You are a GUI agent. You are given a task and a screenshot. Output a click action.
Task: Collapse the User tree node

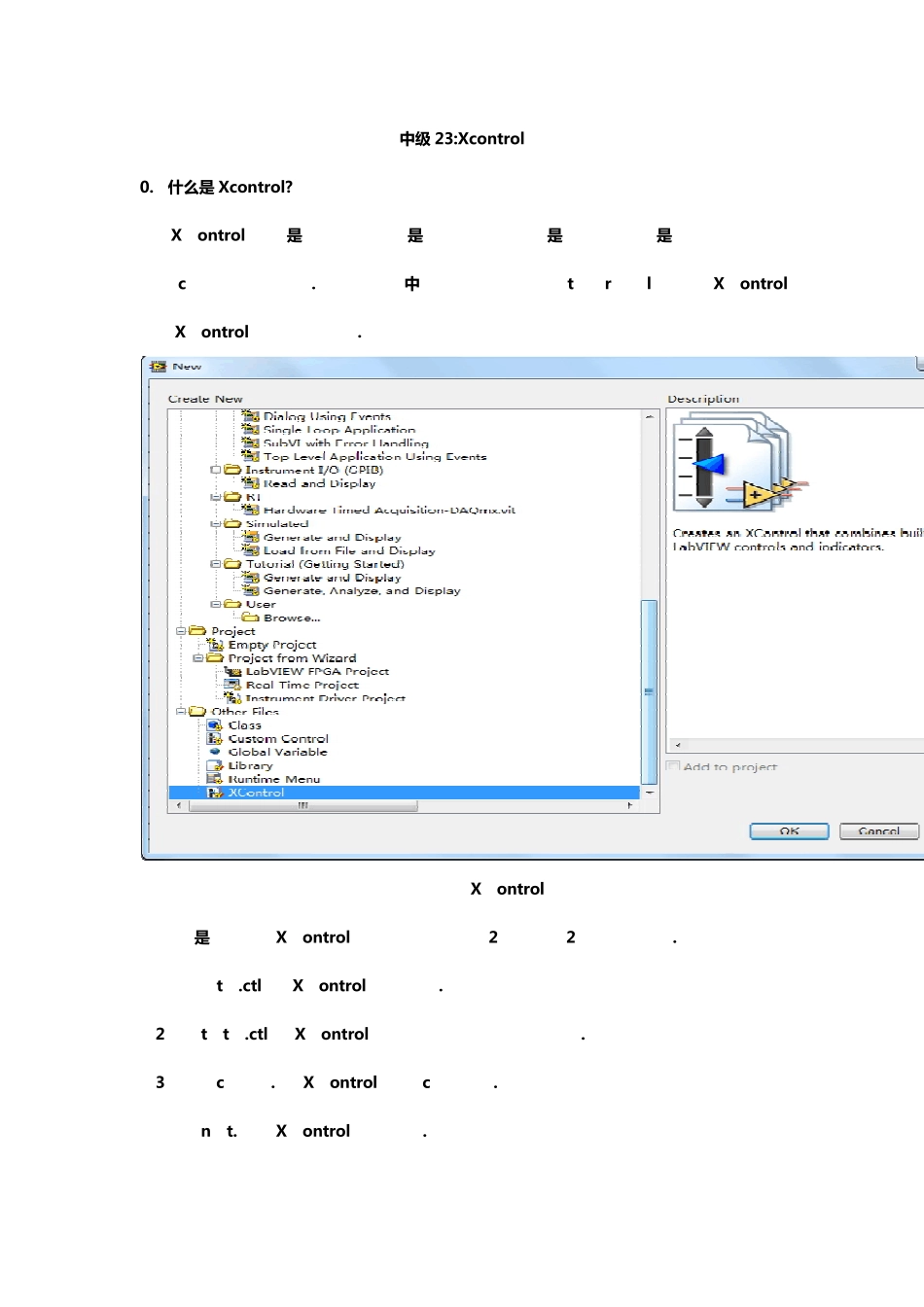pos(216,604)
